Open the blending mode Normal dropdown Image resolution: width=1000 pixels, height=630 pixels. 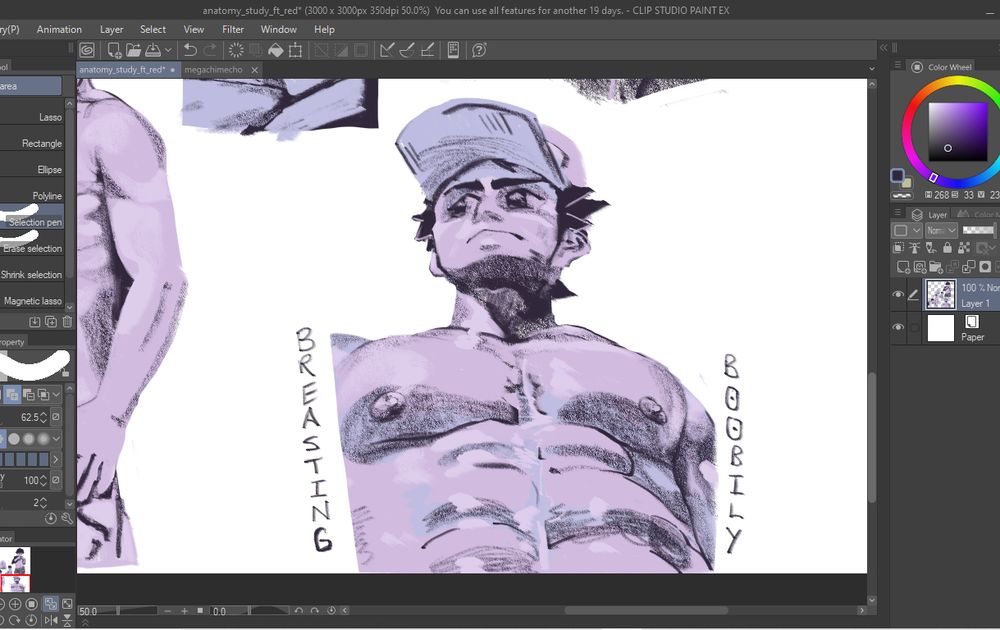(x=941, y=230)
